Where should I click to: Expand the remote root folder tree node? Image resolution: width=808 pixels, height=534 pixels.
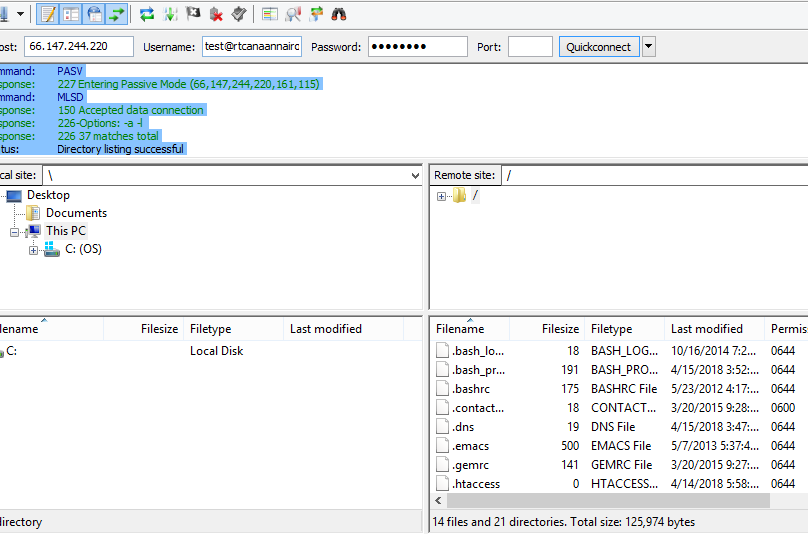(441, 196)
